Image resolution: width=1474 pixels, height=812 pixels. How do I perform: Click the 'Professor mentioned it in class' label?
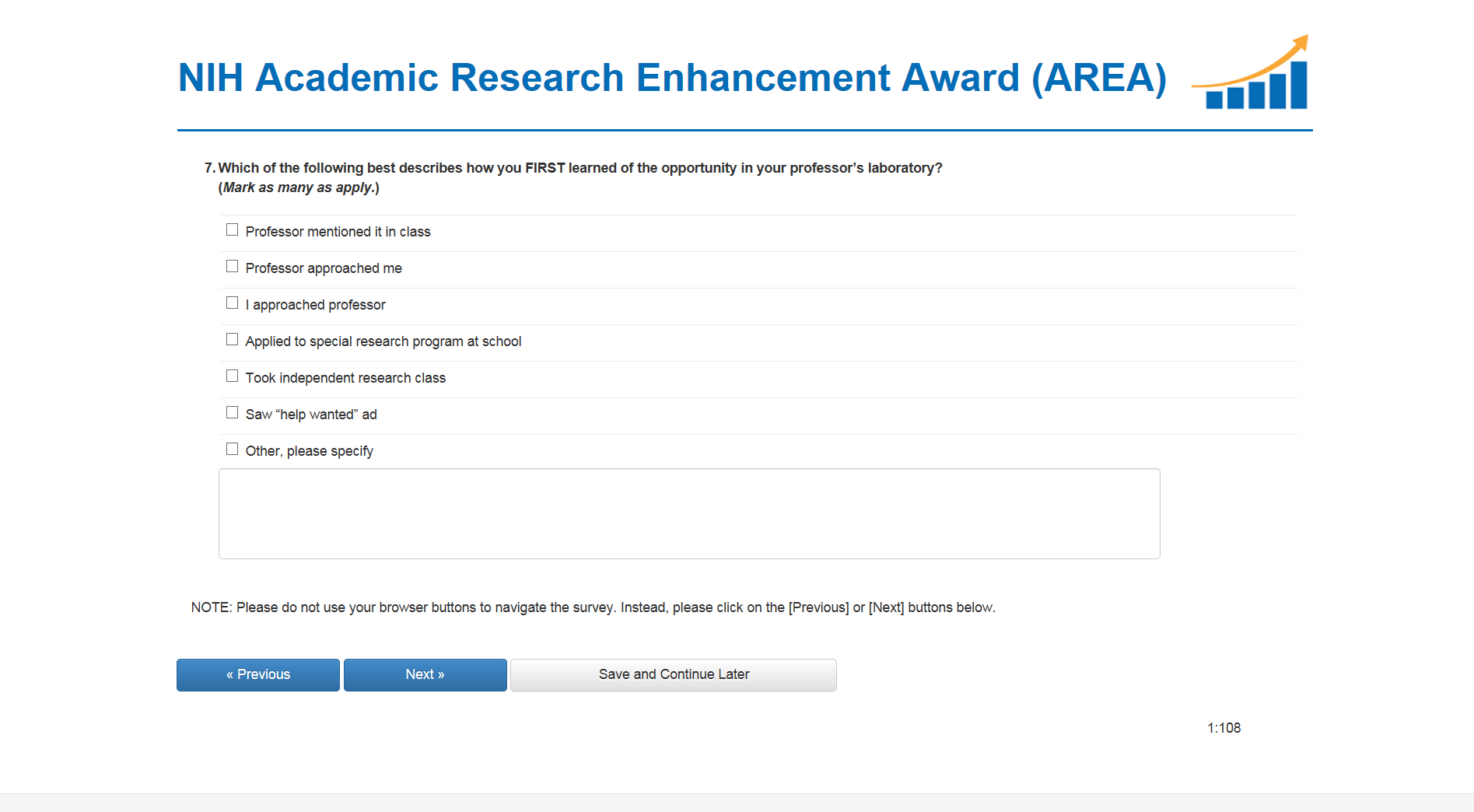pyautogui.click(x=338, y=232)
